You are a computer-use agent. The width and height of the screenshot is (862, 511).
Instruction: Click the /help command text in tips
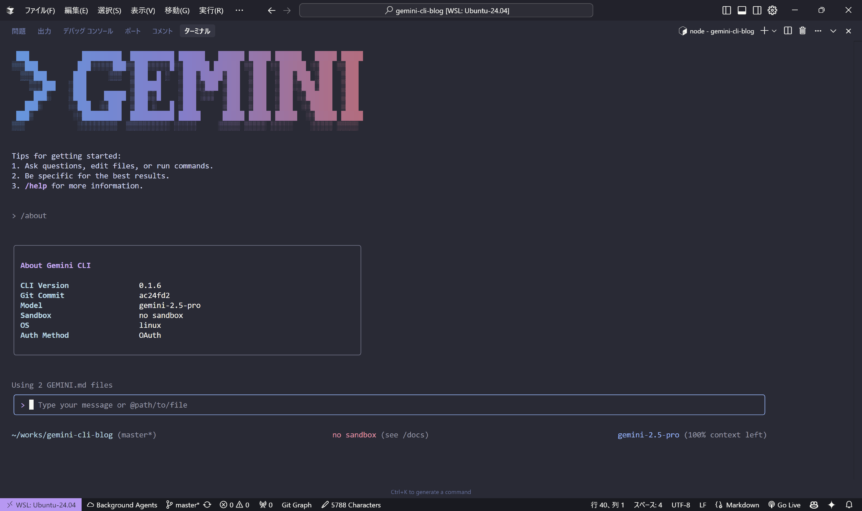click(36, 186)
